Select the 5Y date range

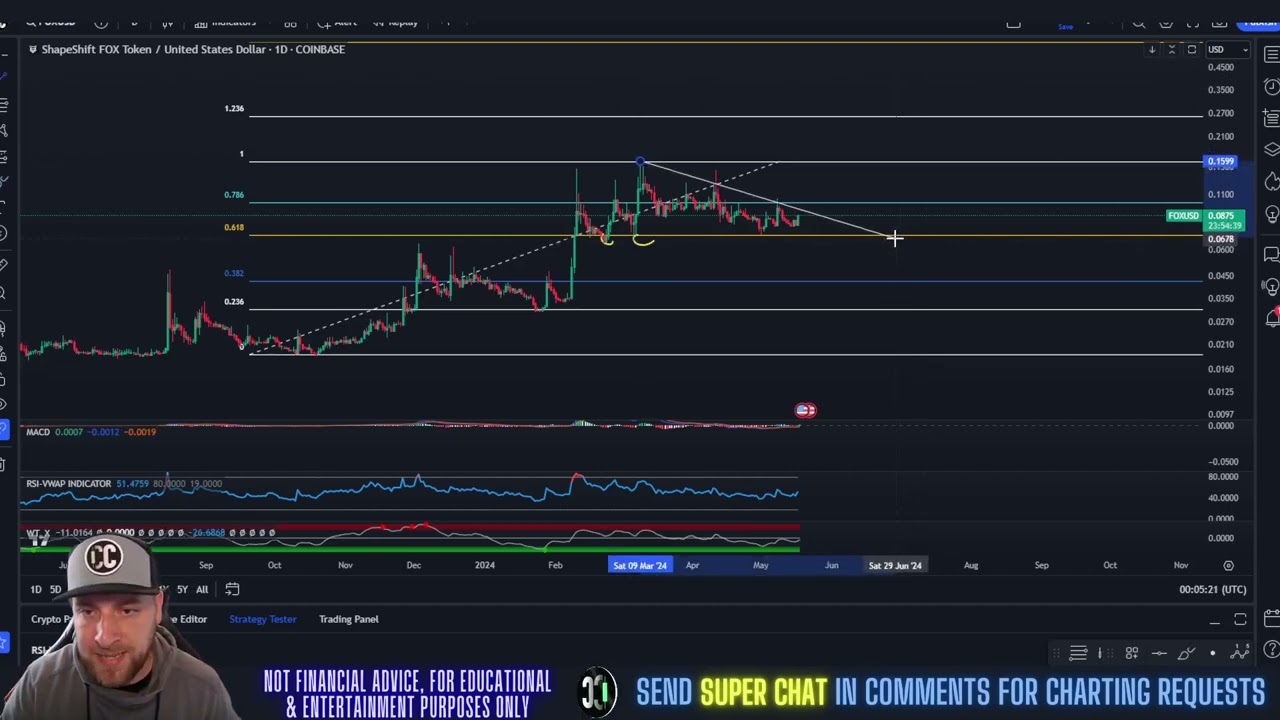point(182,590)
